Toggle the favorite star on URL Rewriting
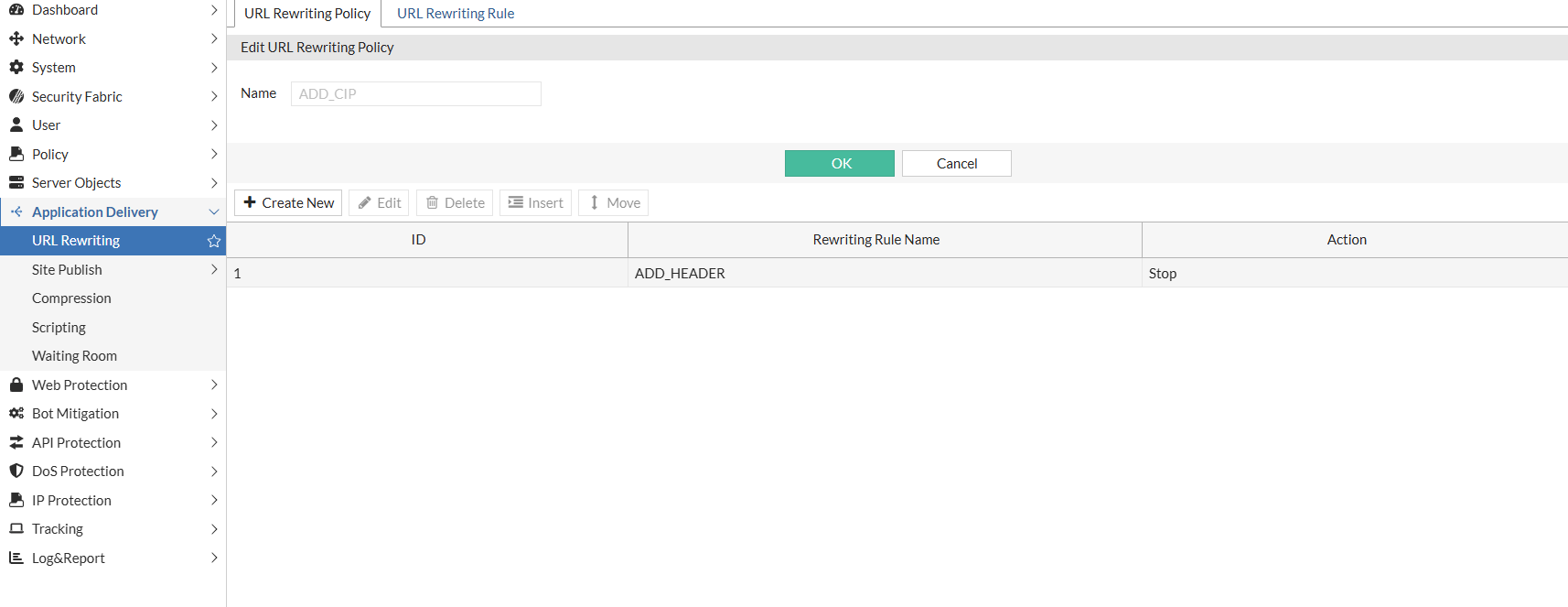This screenshot has height=607, width=1568. tap(214, 241)
